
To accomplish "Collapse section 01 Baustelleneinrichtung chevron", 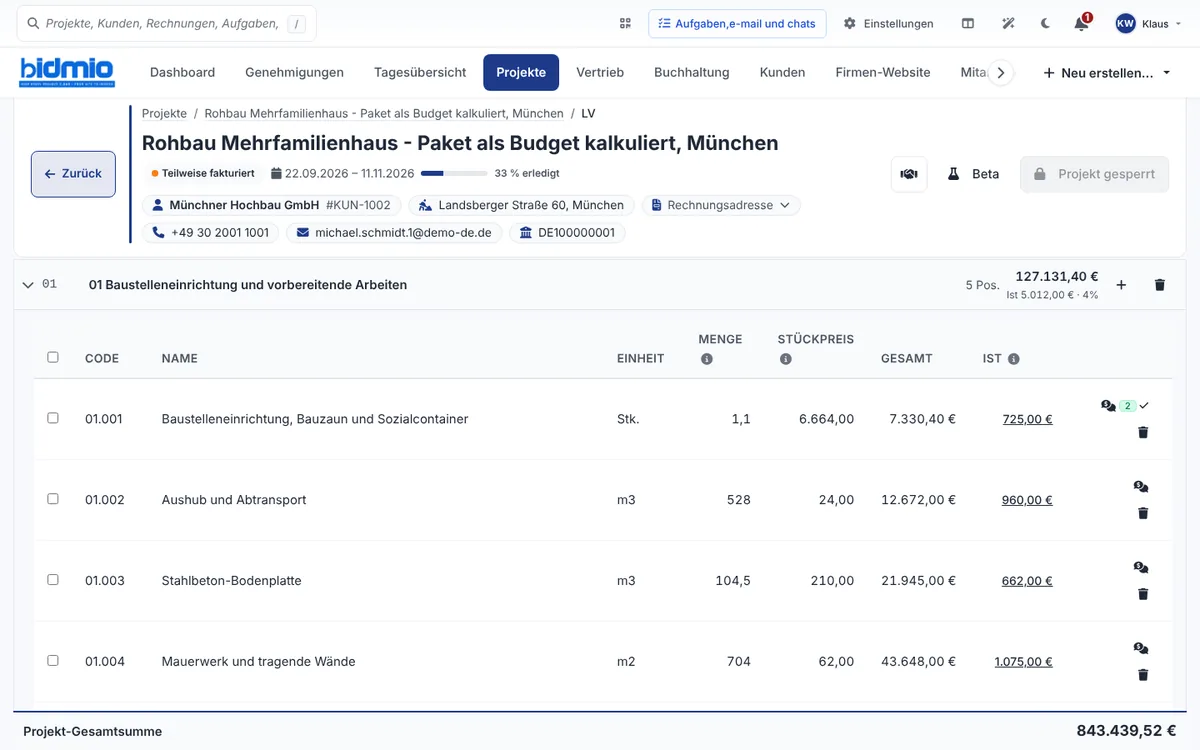I will [28, 285].
